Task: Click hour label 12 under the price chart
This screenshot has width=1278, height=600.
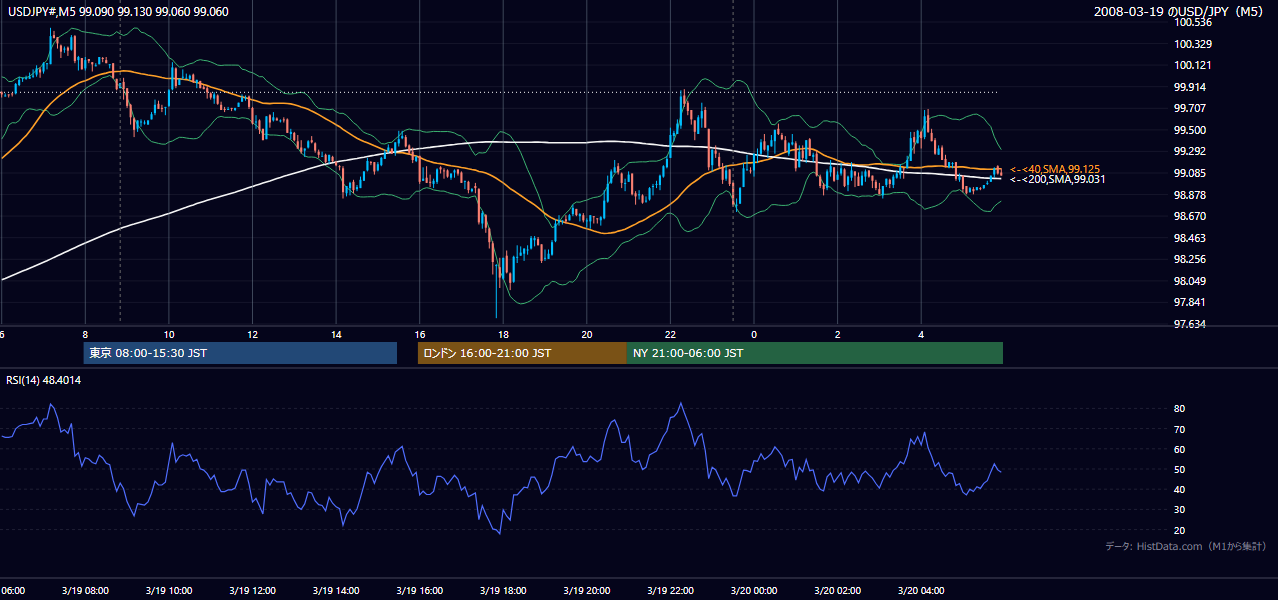Action: 252,335
